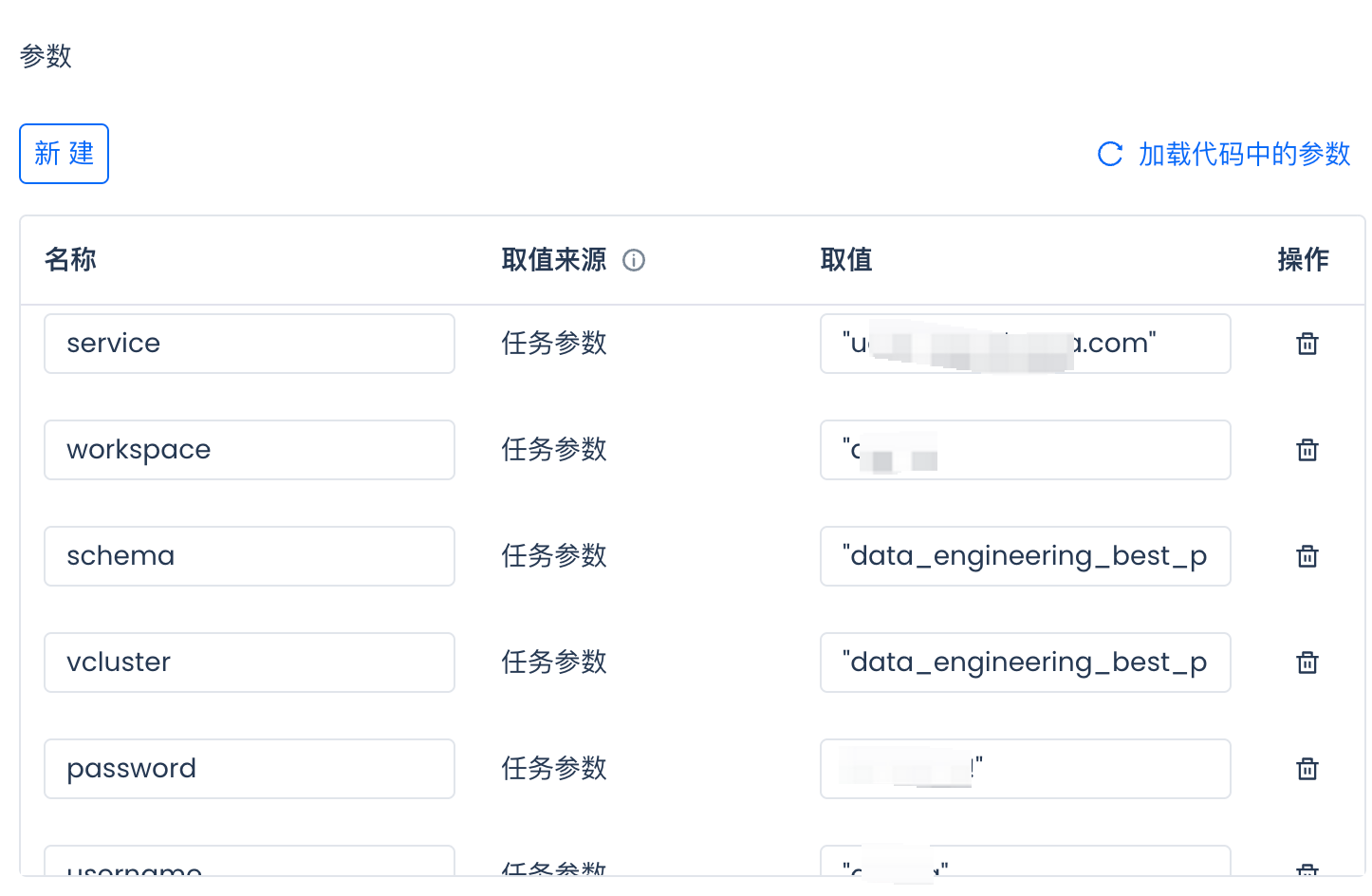Edit the value field of service row
The image size is (1372, 896).
1025,344
